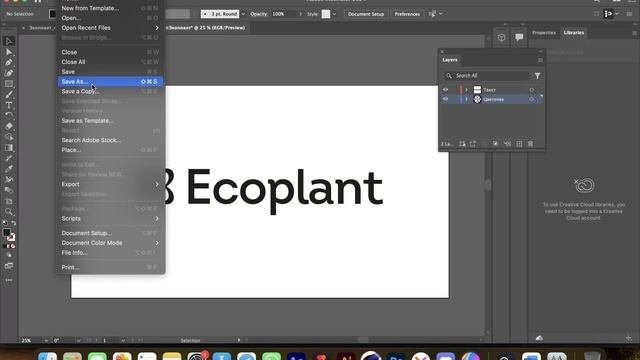Image resolution: width=640 pixels, height=360 pixels.
Task: Click the target circle of the top layer
Action: (531, 90)
